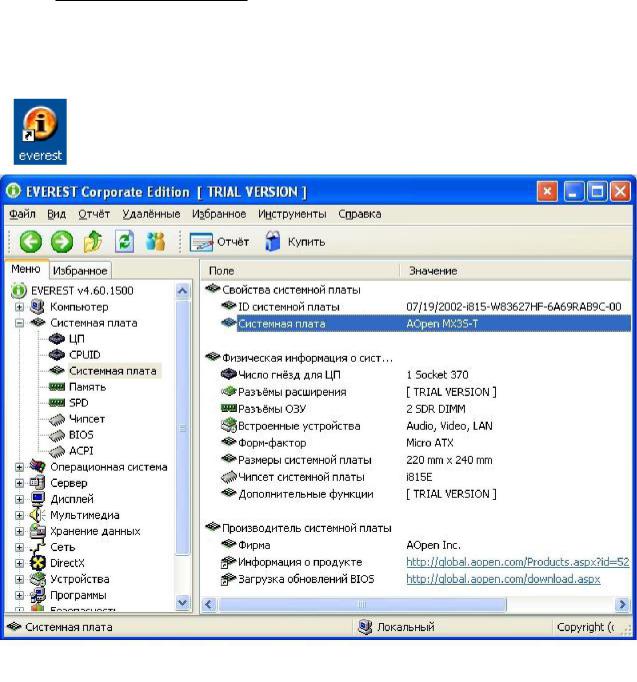Click the Дисплей monitor icon
The width and height of the screenshot is (637, 682).
[x=37, y=499]
